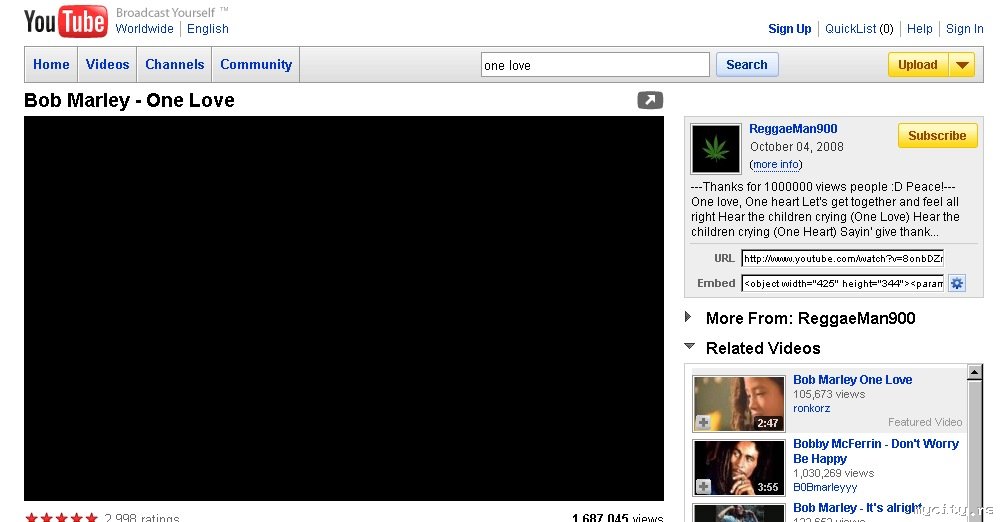Image resolution: width=1001 pixels, height=522 pixels.
Task: Switch to the Channels tab
Action: 174,64
